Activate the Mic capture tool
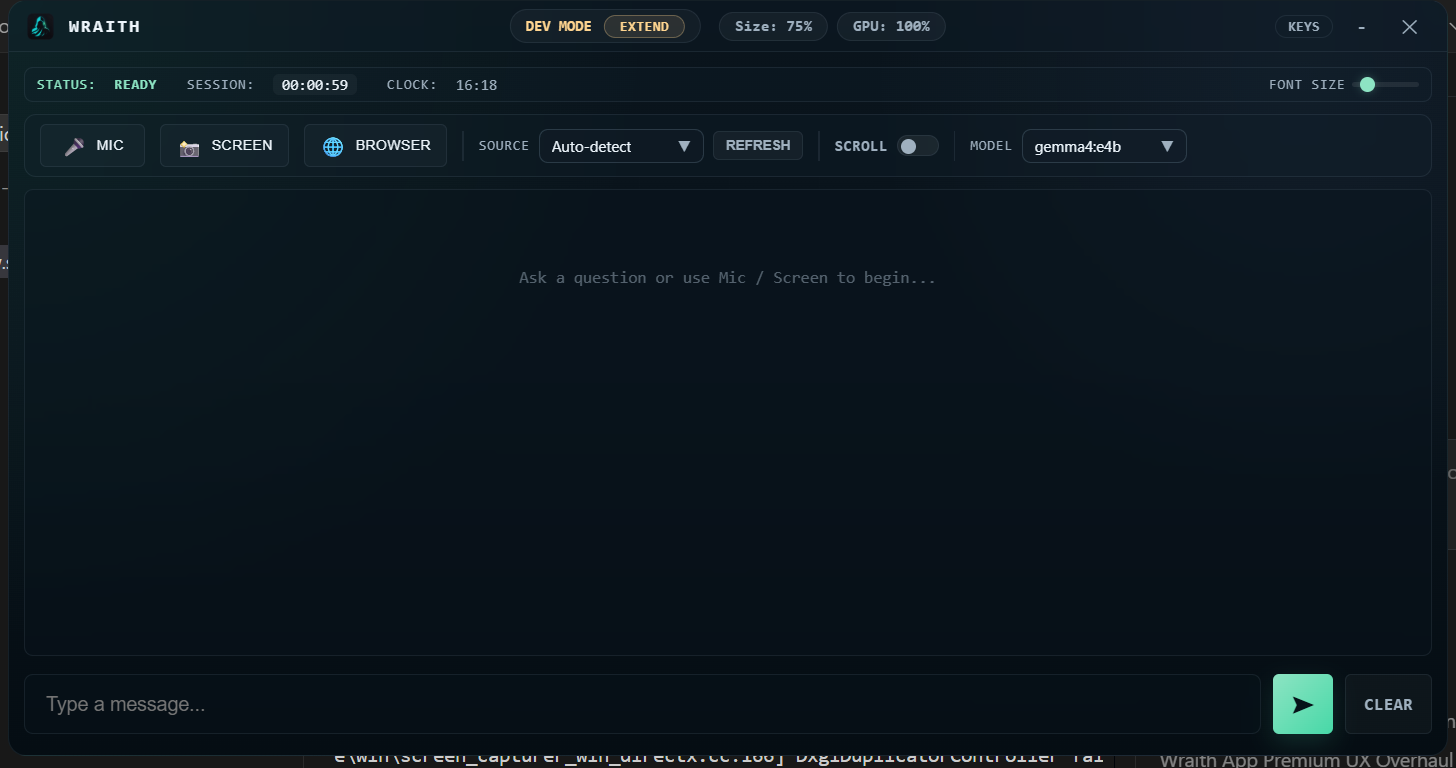 click(92, 145)
